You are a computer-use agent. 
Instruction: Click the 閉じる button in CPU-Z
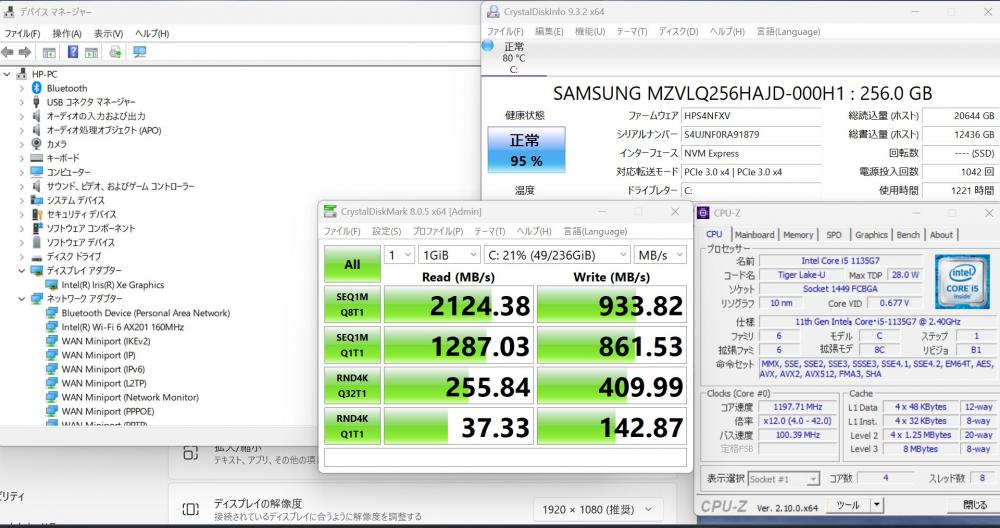974,505
